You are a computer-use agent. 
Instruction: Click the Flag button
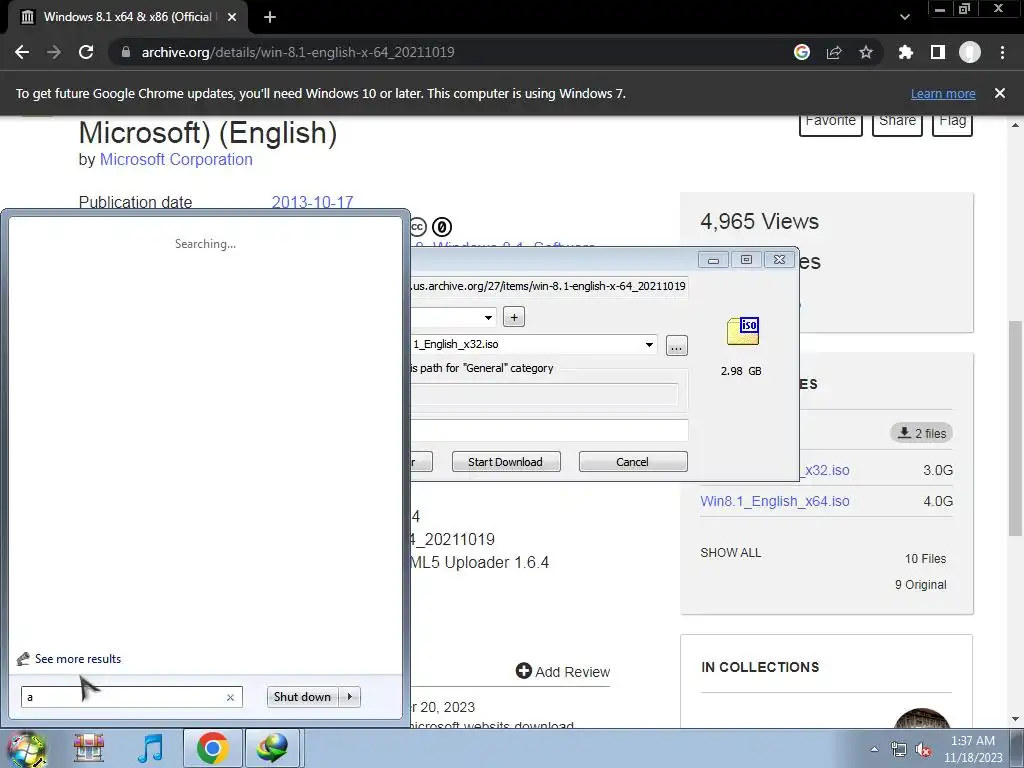pyautogui.click(x=953, y=123)
